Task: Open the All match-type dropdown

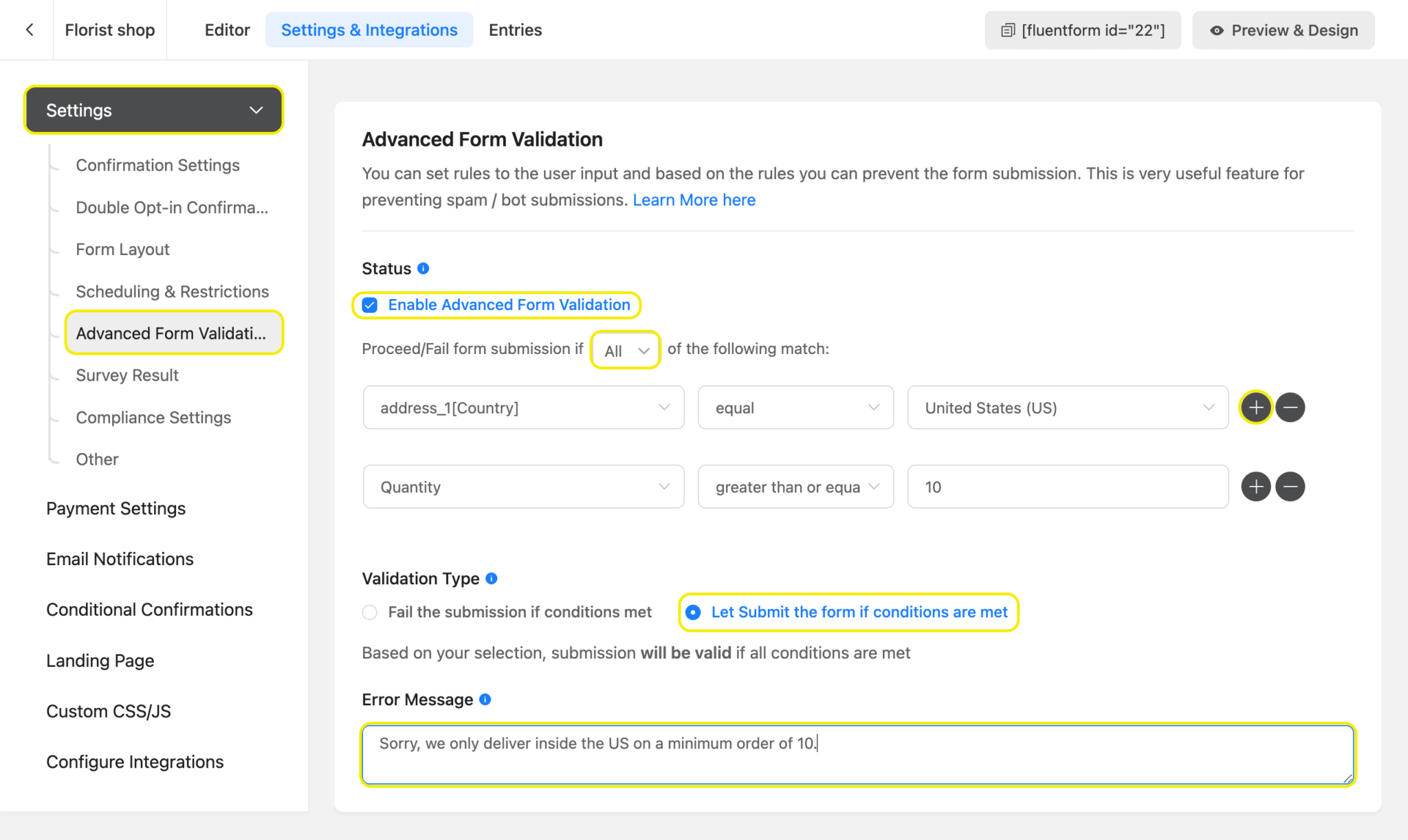Action: pos(624,350)
